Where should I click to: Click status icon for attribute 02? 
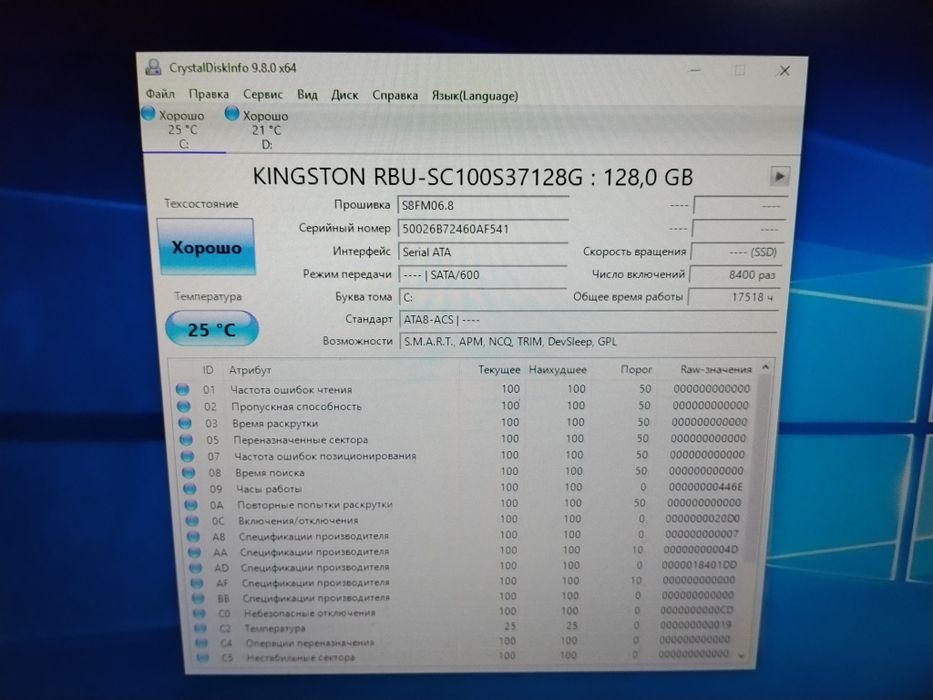(183, 406)
